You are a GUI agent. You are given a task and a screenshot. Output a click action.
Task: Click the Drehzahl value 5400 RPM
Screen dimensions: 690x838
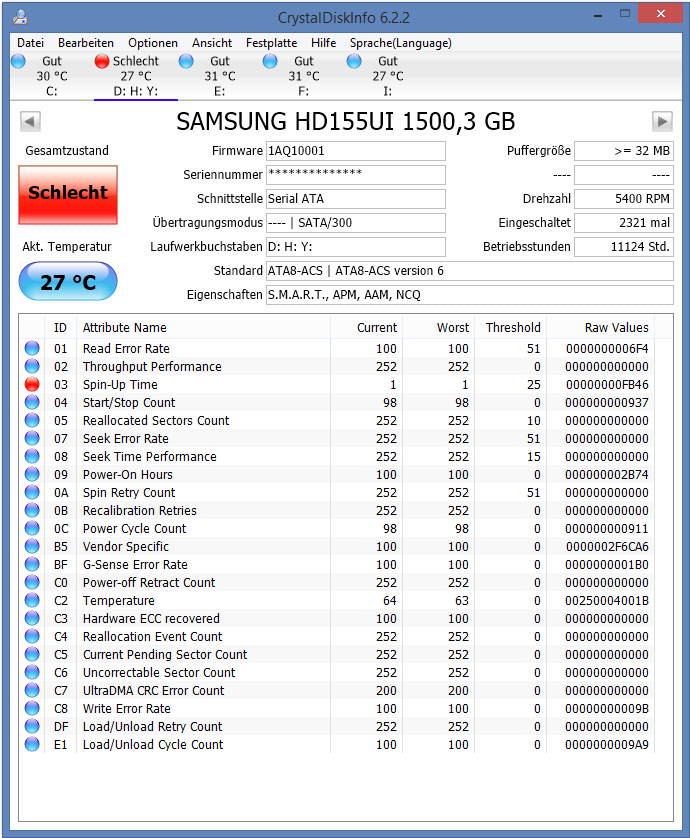coord(624,199)
